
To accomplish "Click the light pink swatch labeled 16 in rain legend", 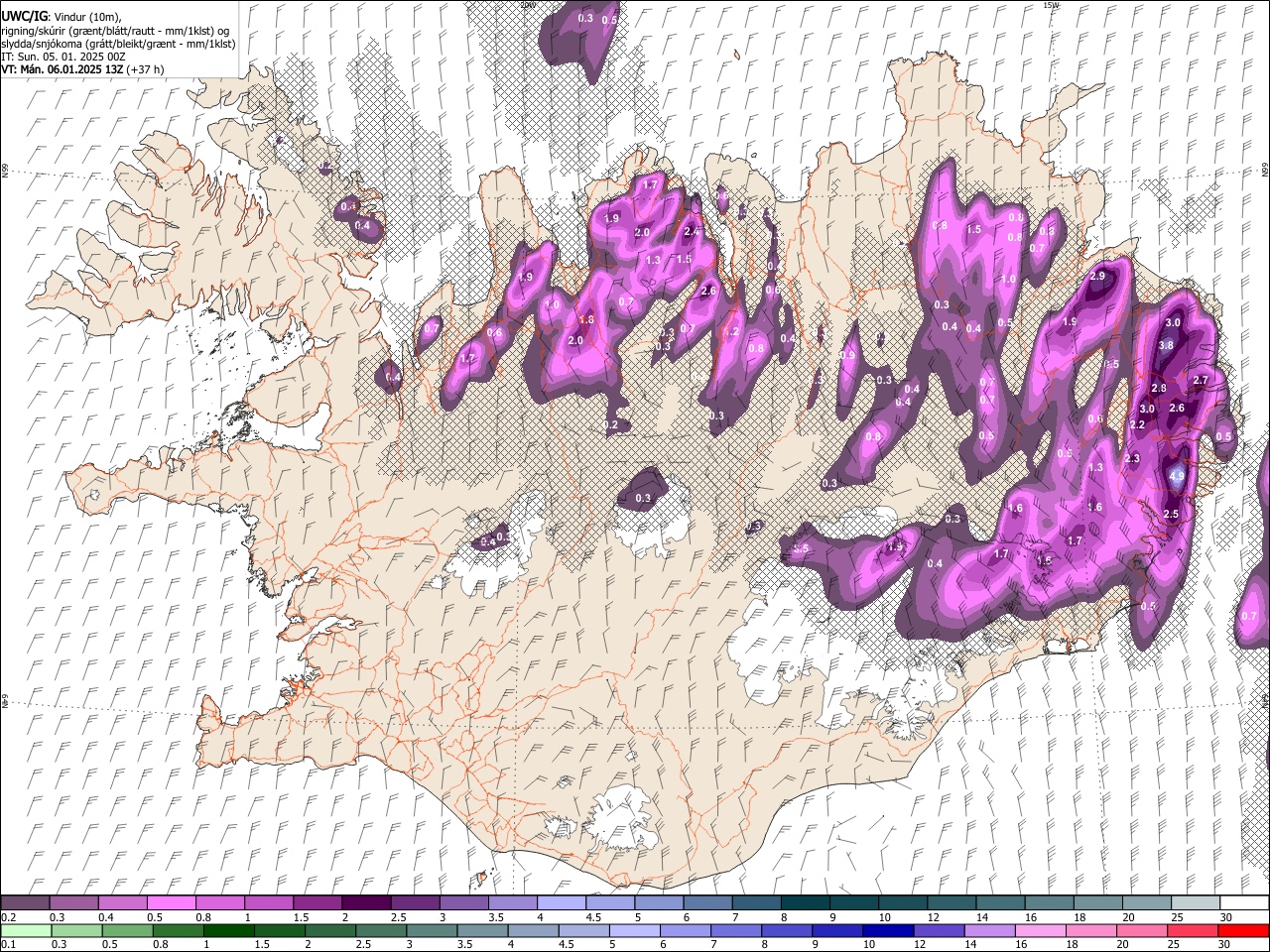I will click(1042, 930).
